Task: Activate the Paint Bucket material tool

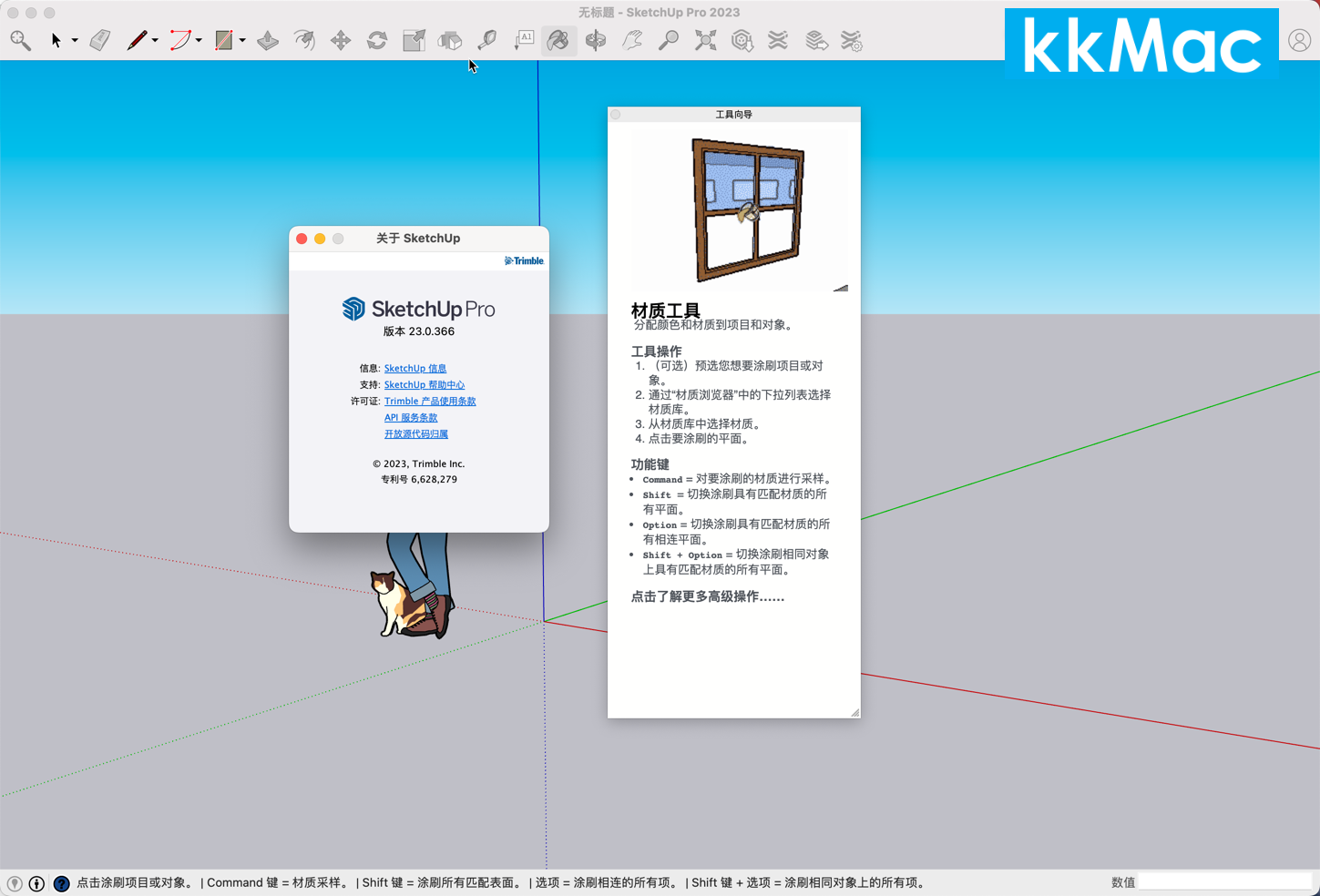Action: (558, 40)
